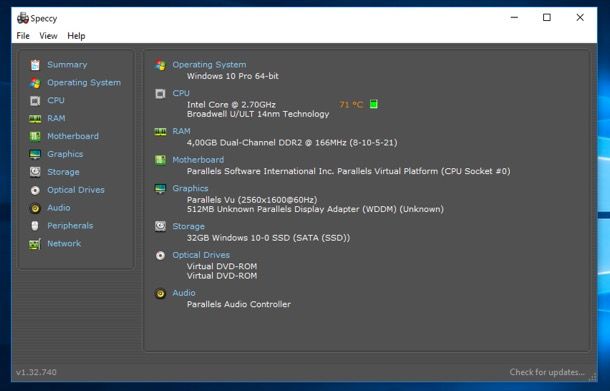Click the Operating System Windows flag sidebar icon
This screenshot has height=391, width=610.
click(x=35, y=83)
